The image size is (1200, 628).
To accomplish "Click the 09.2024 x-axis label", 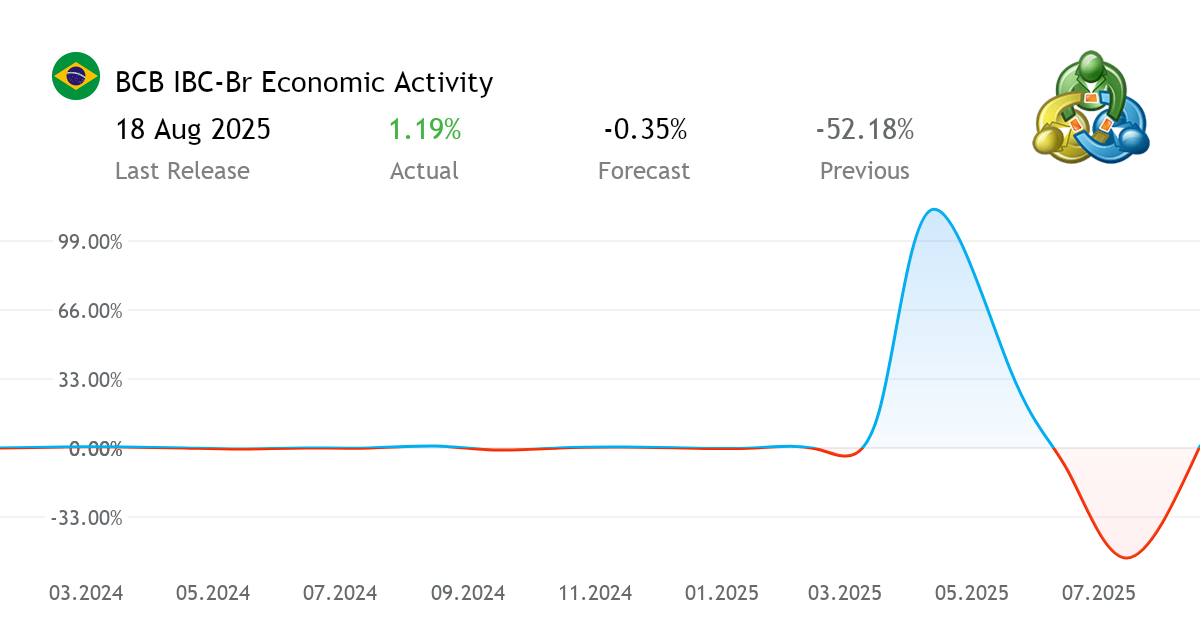I will [467, 593].
